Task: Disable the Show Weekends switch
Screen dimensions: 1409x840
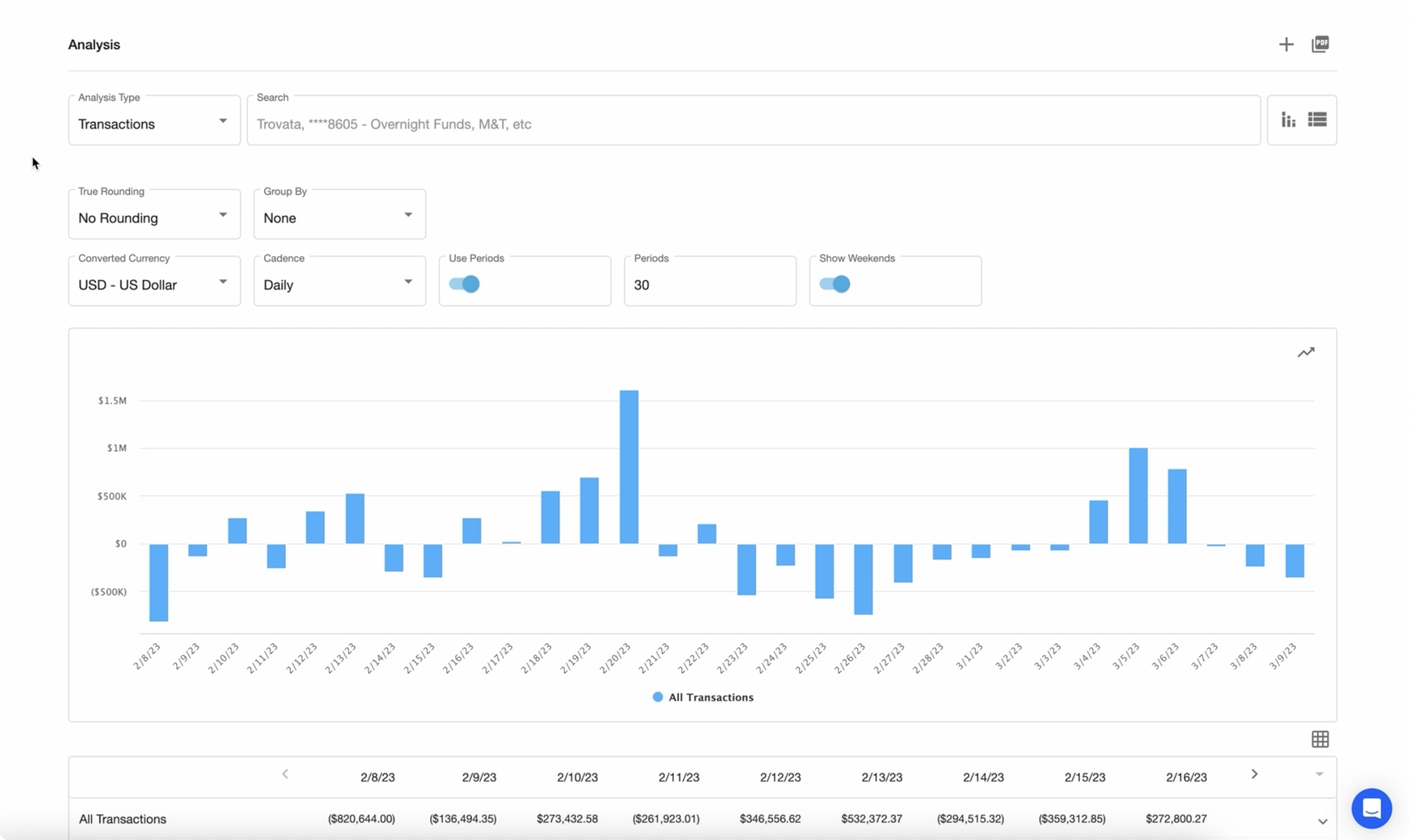Action: pyautogui.click(x=835, y=283)
